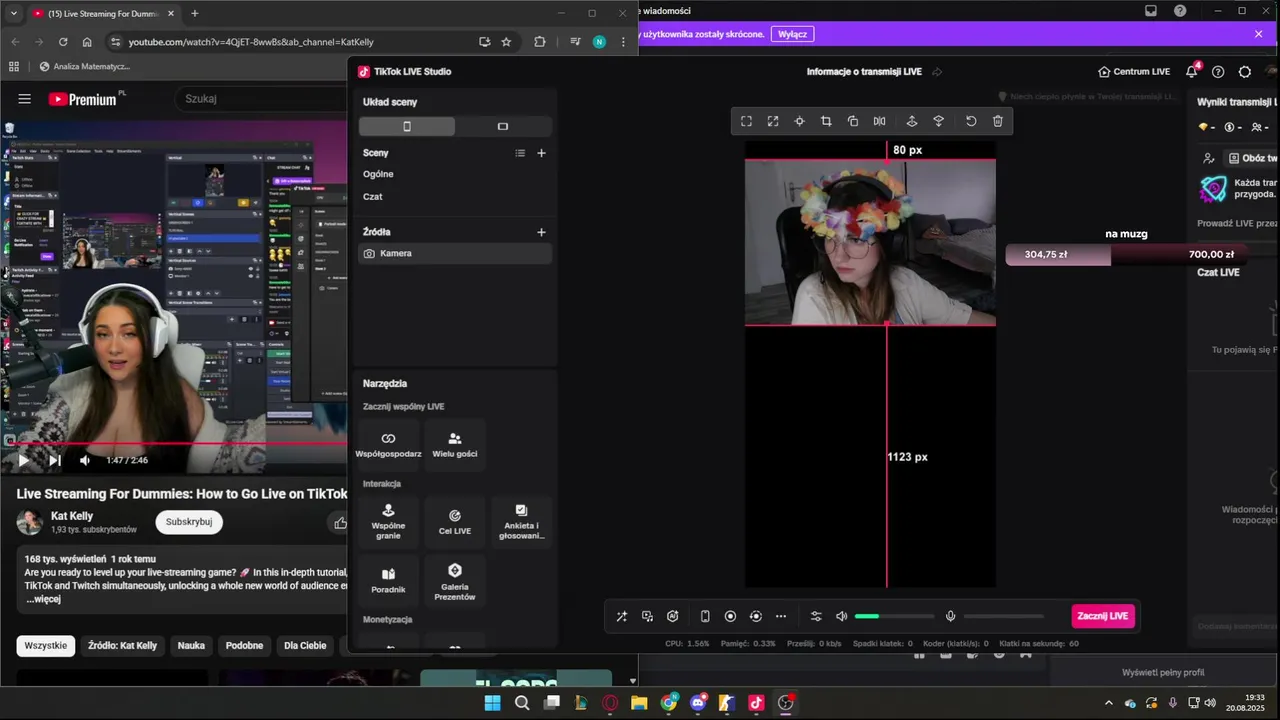1280x720 pixels.
Task: Open Galeria Prezentów tool
Action: [x=454, y=580]
